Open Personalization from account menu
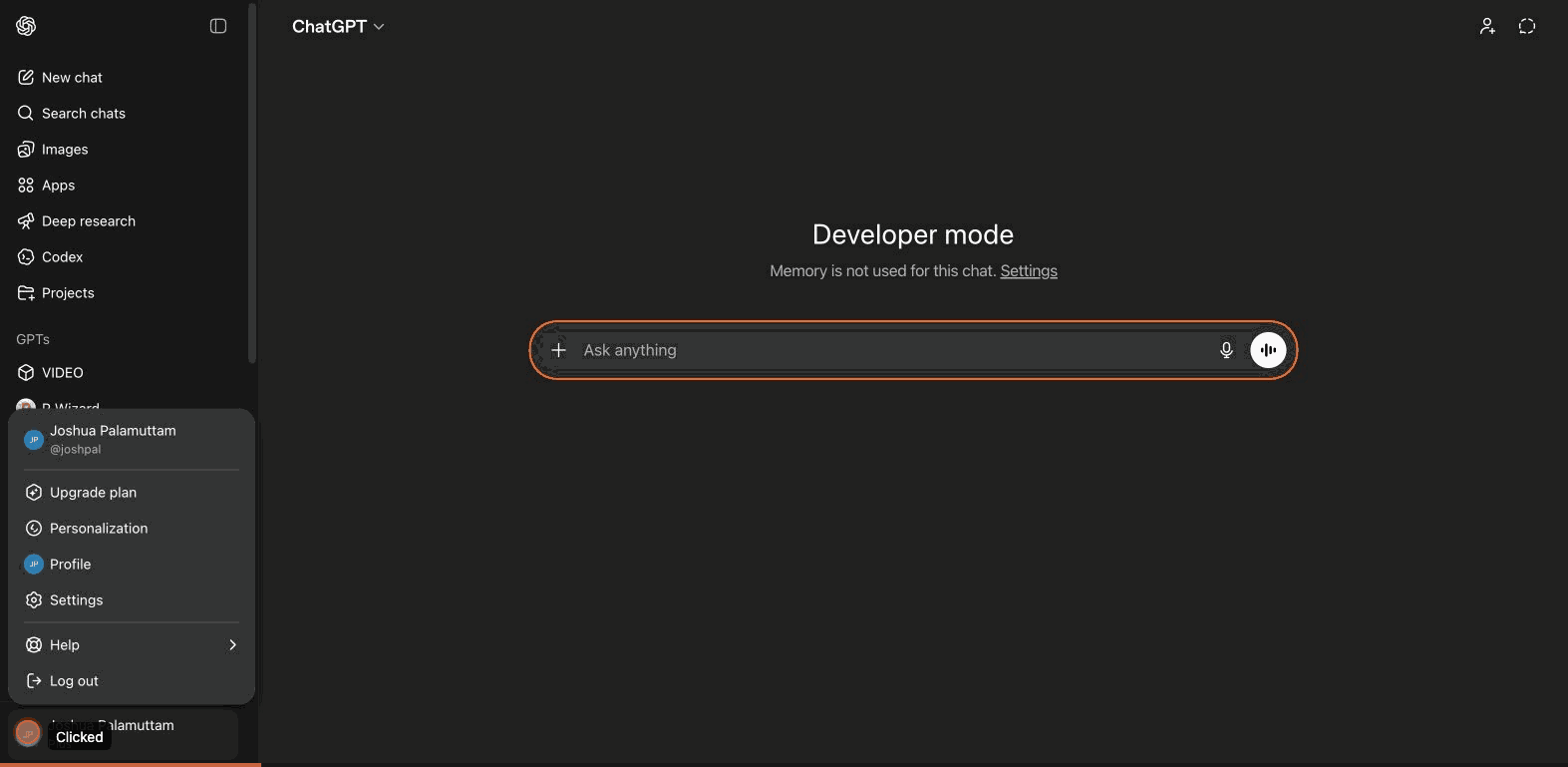 tap(132, 528)
